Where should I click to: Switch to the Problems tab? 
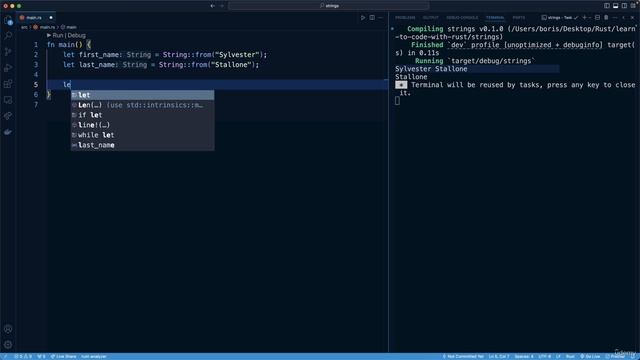[x=405, y=18]
